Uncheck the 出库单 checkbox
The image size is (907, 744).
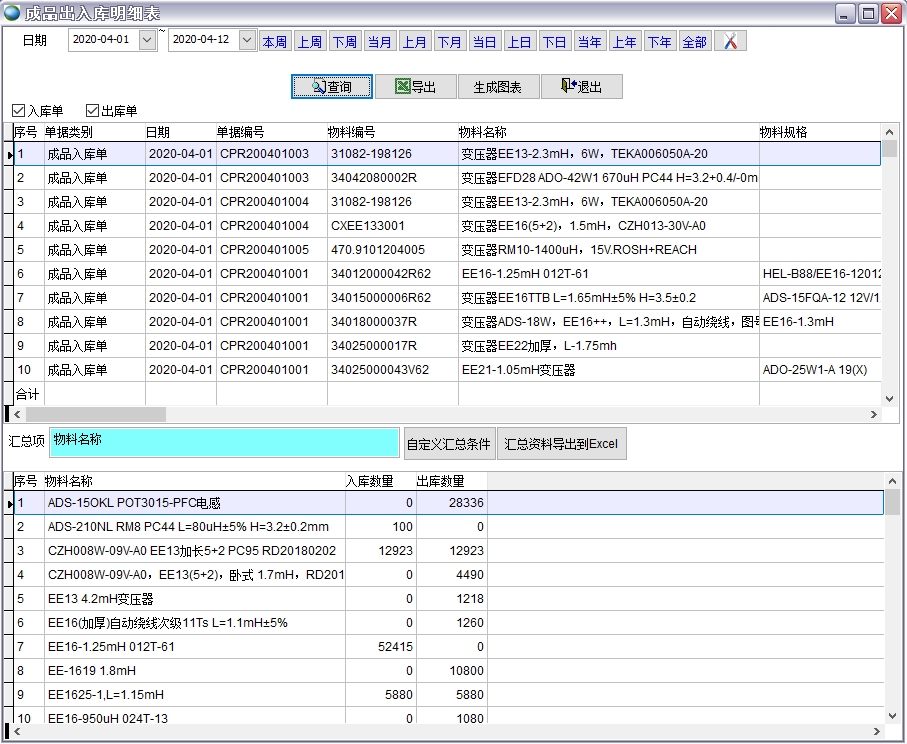[93, 111]
